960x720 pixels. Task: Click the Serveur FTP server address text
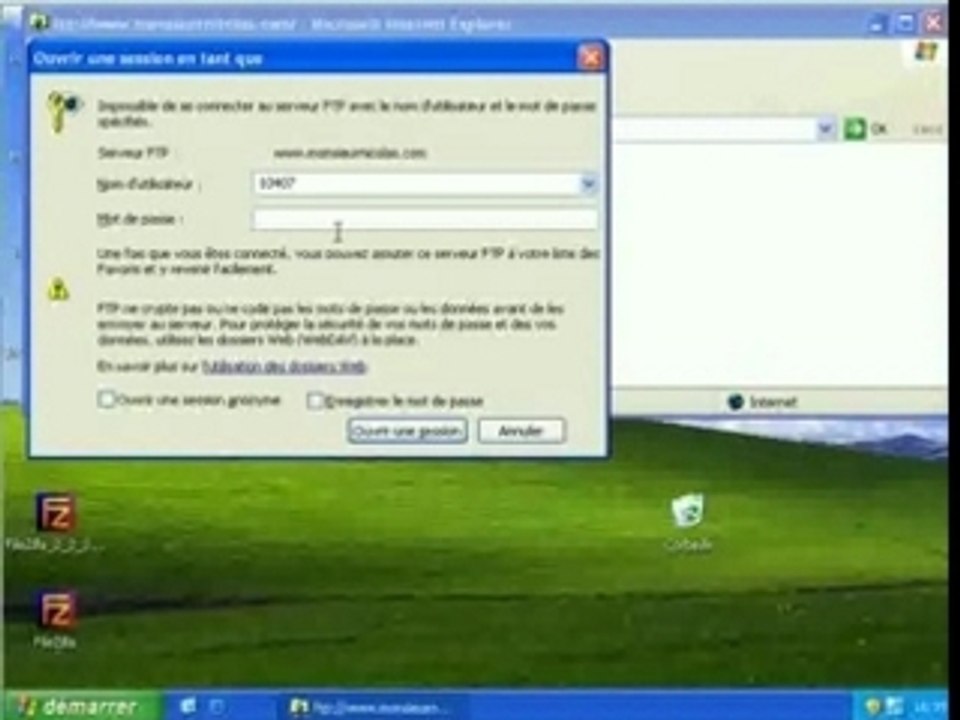(x=350, y=152)
